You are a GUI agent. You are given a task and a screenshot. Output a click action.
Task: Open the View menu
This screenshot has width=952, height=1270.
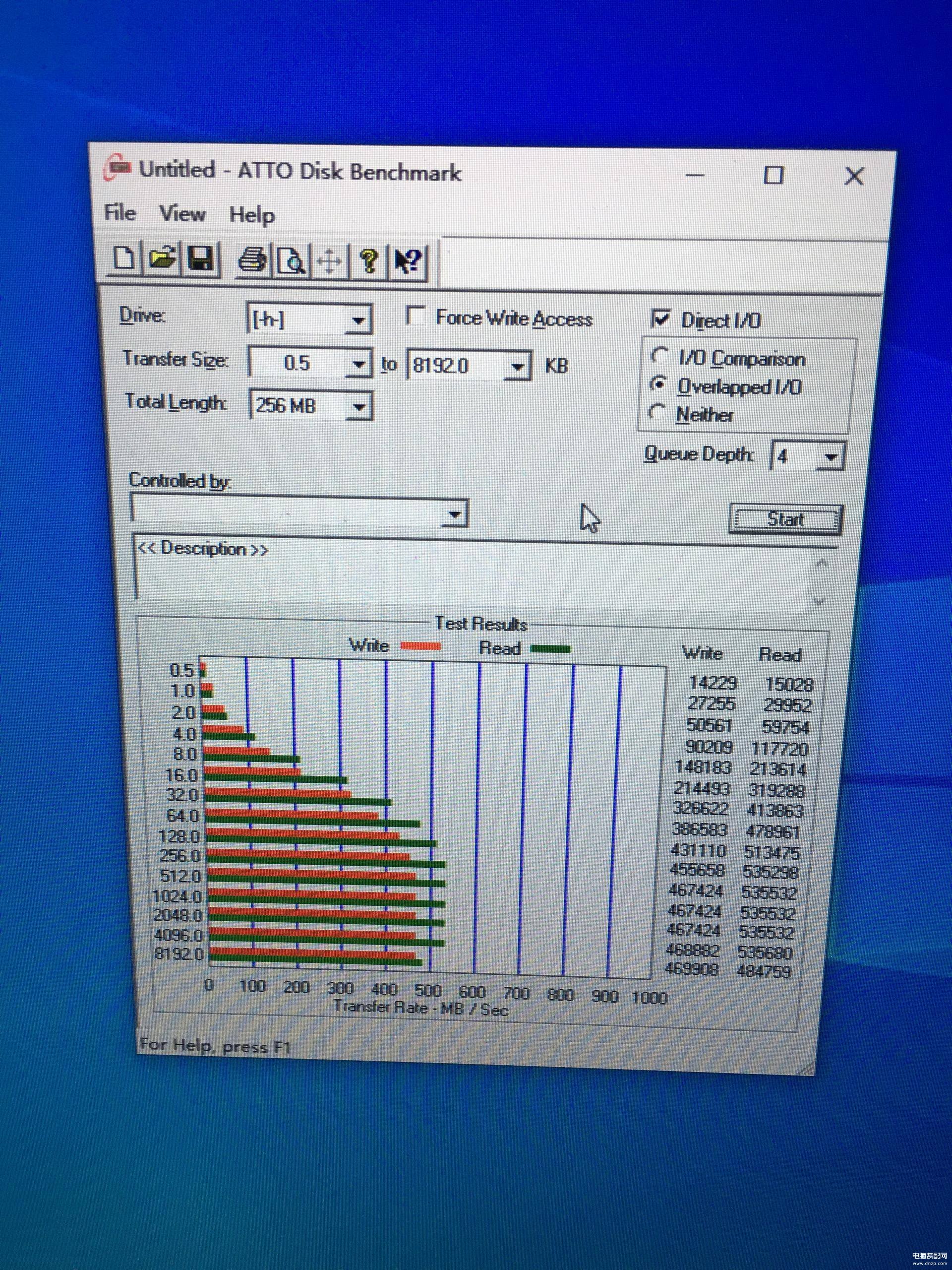coord(182,214)
